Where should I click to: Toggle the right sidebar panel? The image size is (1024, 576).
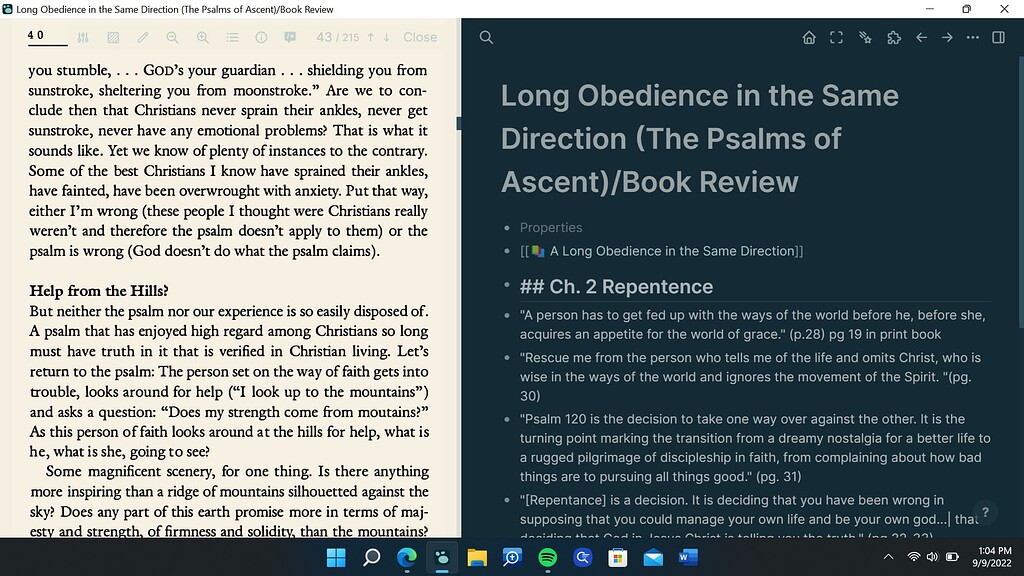[x=998, y=37]
